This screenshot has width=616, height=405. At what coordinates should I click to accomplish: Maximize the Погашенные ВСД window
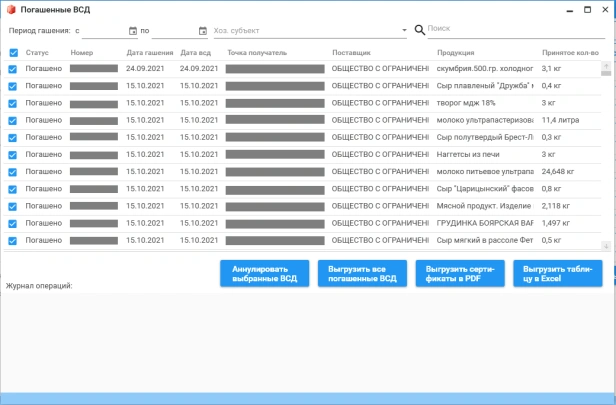pyautogui.click(x=587, y=10)
